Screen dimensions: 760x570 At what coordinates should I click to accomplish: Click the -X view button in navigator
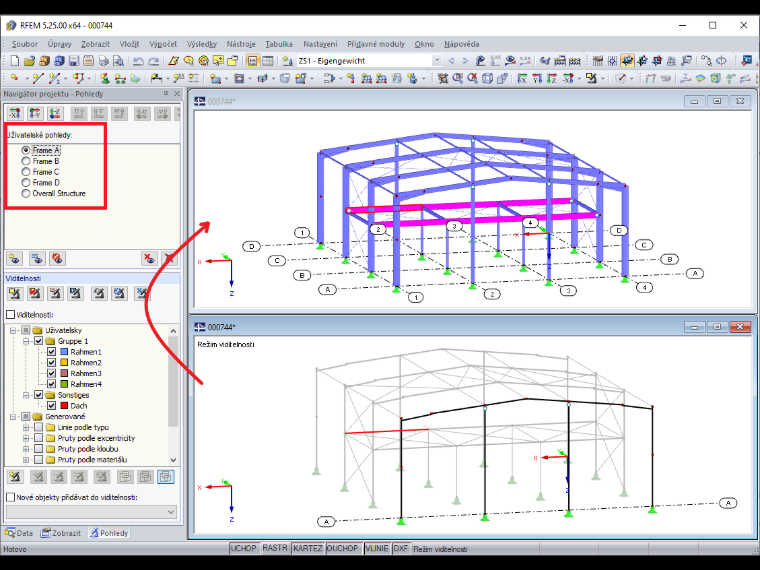tap(15, 113)
